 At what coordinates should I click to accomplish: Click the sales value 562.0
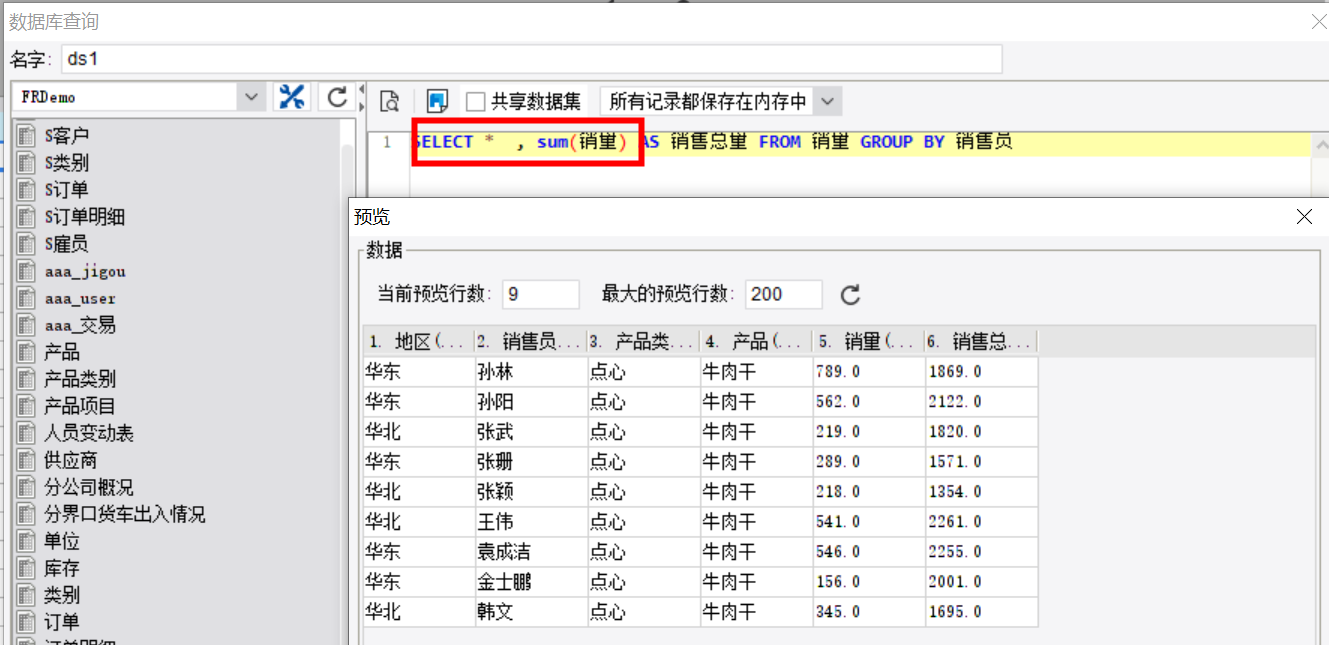[868, 402]
